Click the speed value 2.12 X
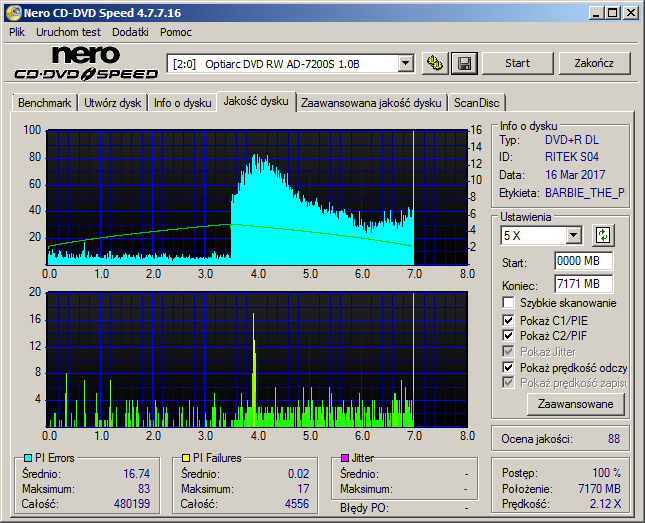 pos(605,504)
